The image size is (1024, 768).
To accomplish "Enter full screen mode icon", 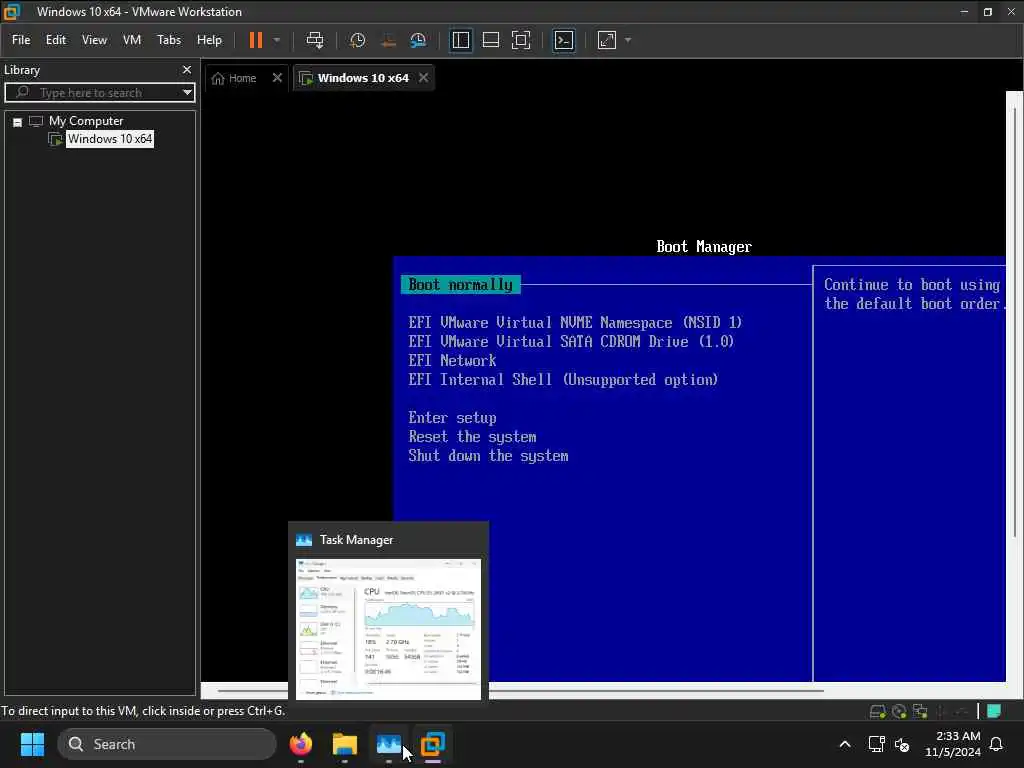I will [521, 40].
